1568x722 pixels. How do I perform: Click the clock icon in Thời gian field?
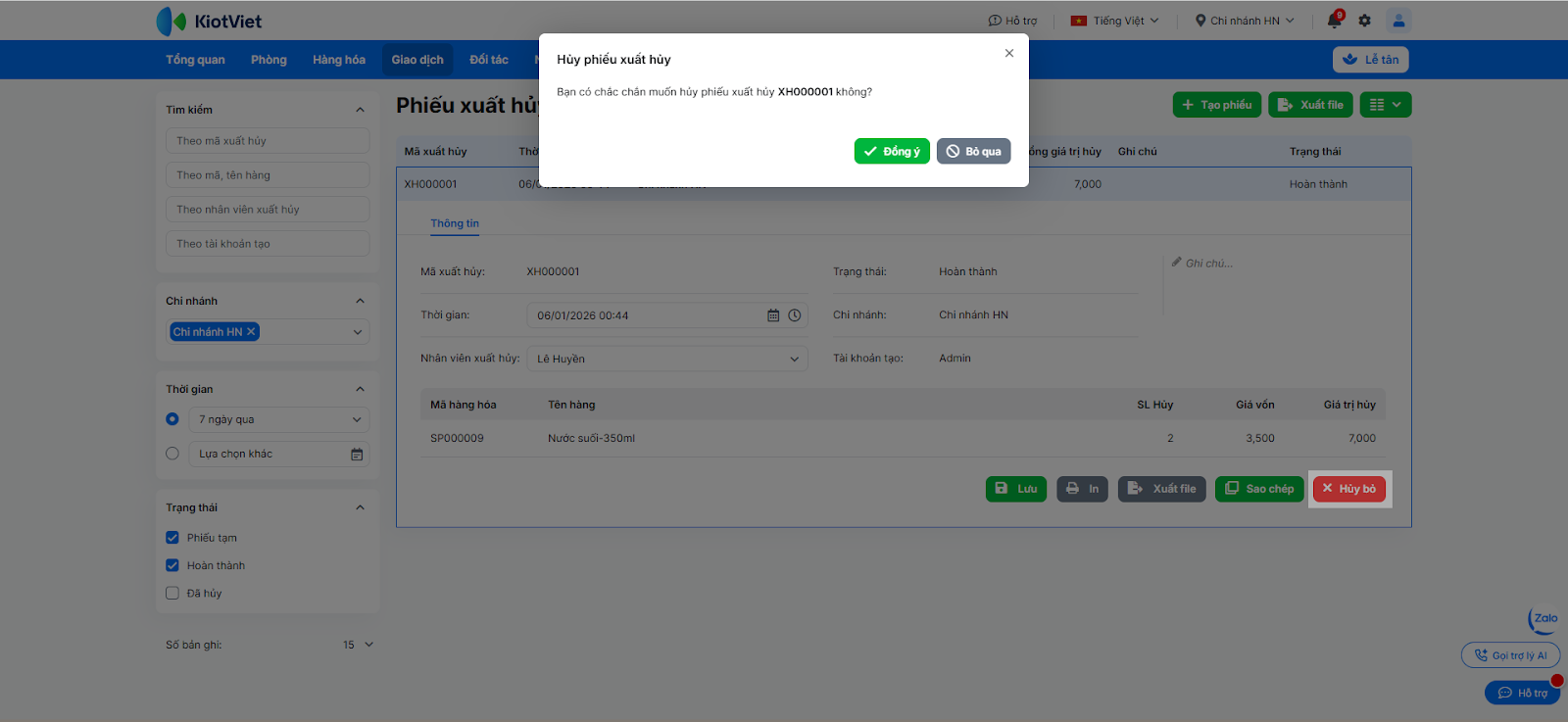(x=795, y=315)
